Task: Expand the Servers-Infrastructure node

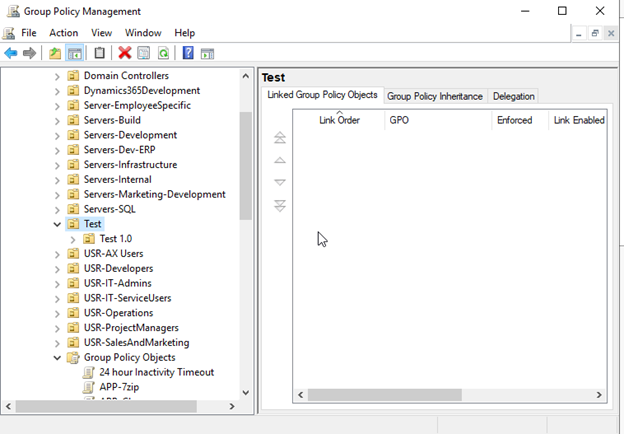Action: (x=57, y=165)
